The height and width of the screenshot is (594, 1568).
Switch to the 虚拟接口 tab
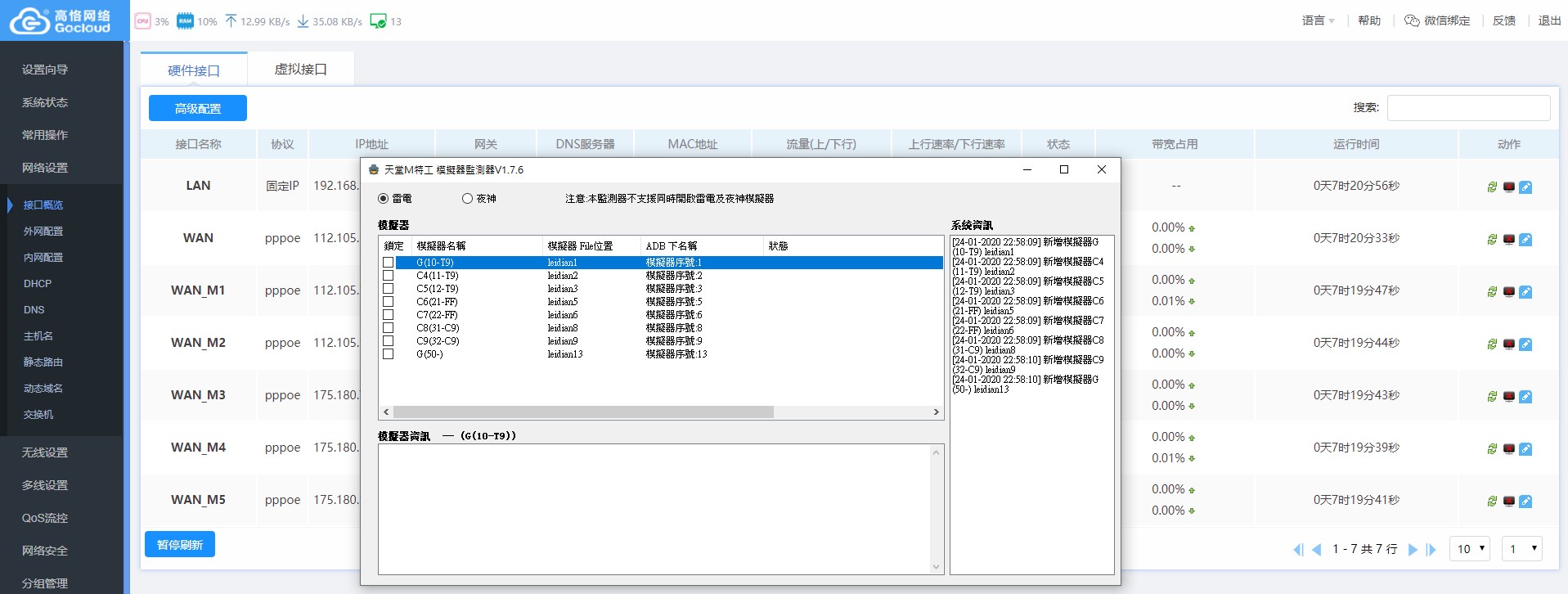click(300, 70)
